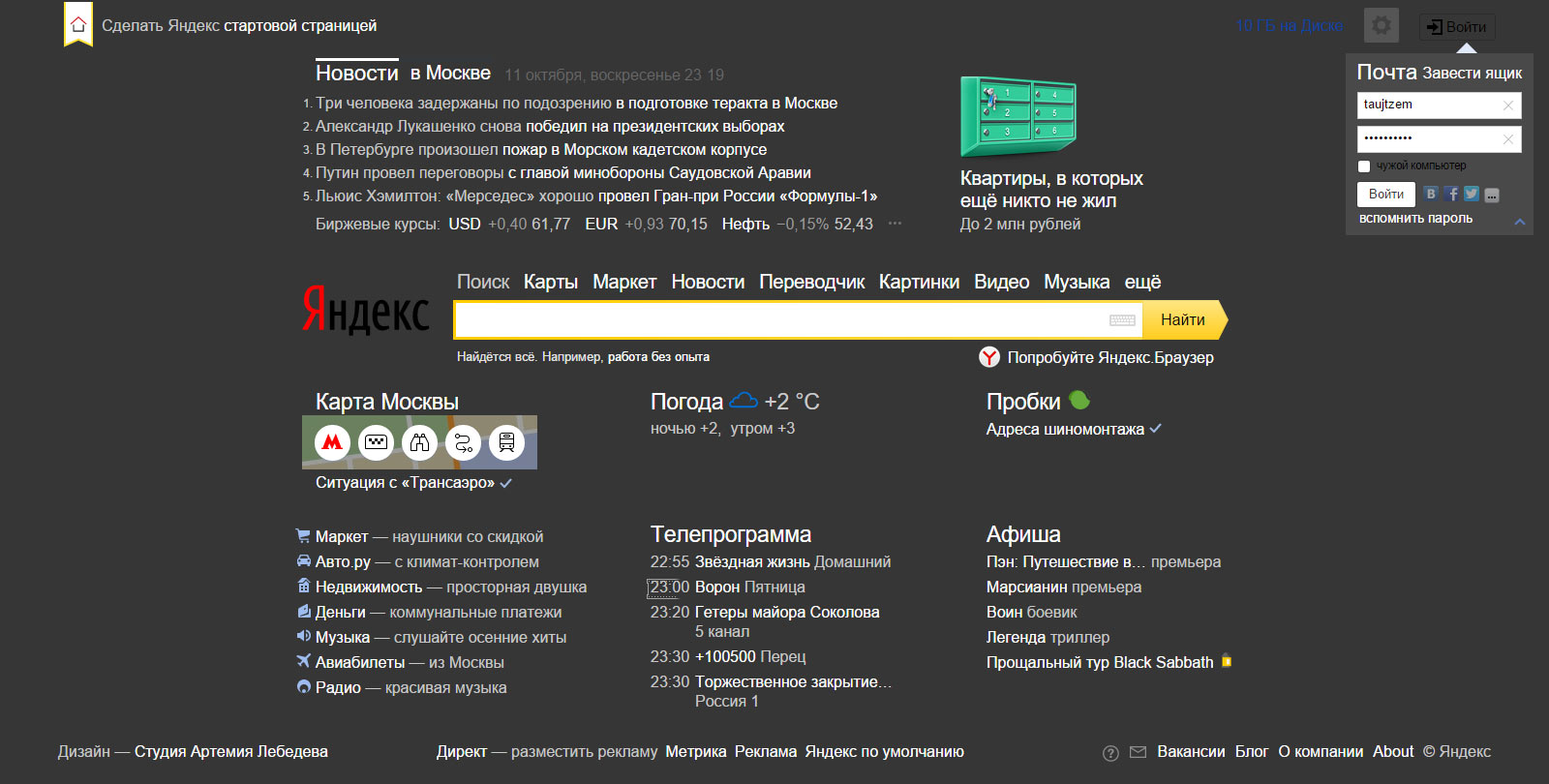Screen dimensions: 1549x784
Task: Click the Маркет shopping cart icon
Action: pyautogui.click(x=303, y=535)
